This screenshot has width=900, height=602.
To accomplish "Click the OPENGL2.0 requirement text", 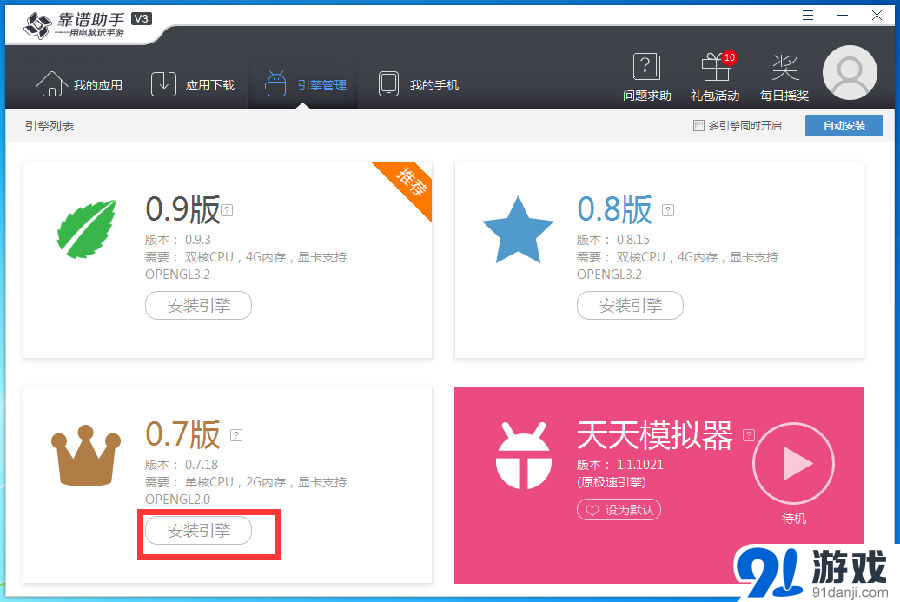I will click(x=177, y=499).
